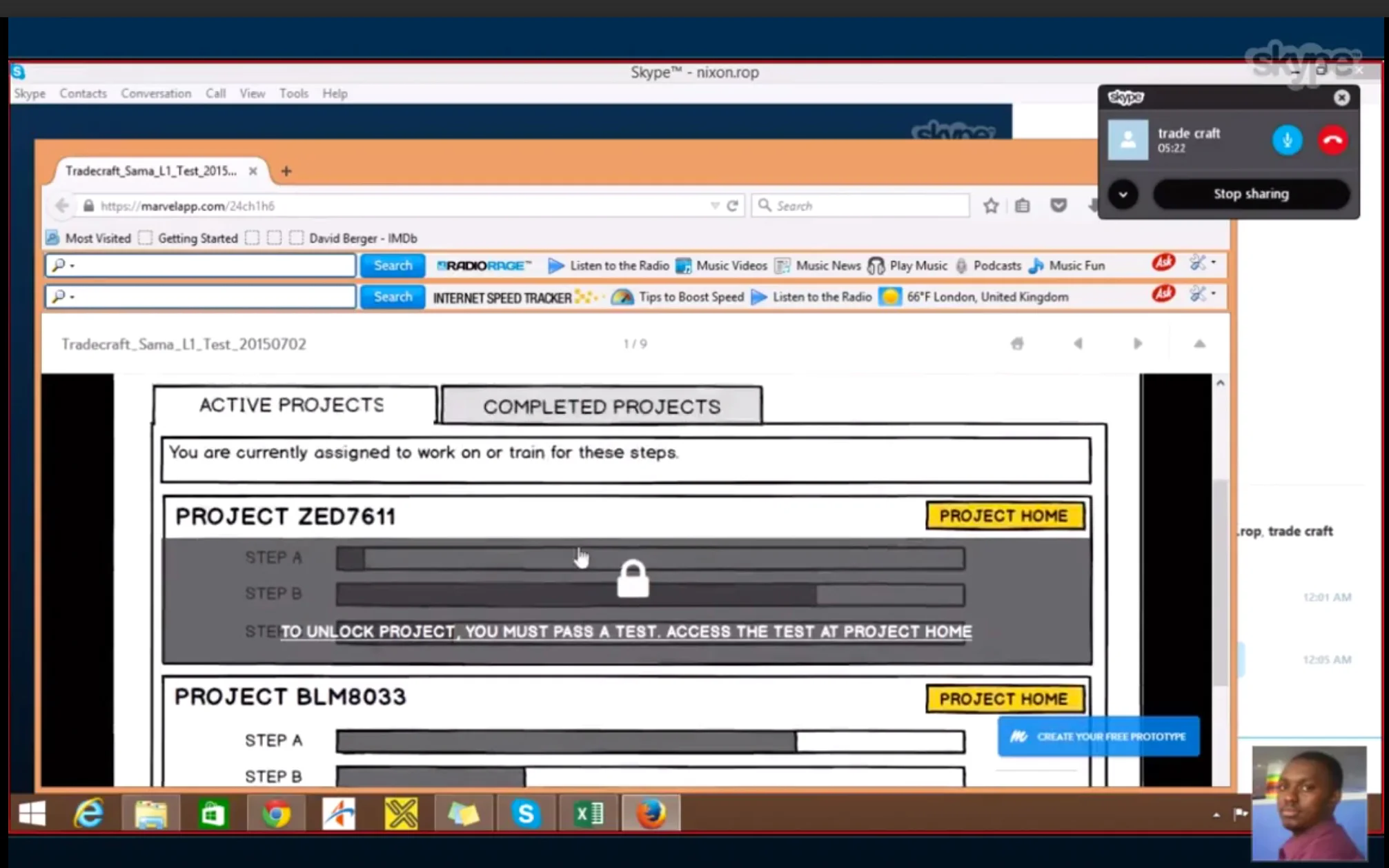
Task: Open Internet Explorer from taskbar
Action: pyautogui.click(x=88, y=815)
